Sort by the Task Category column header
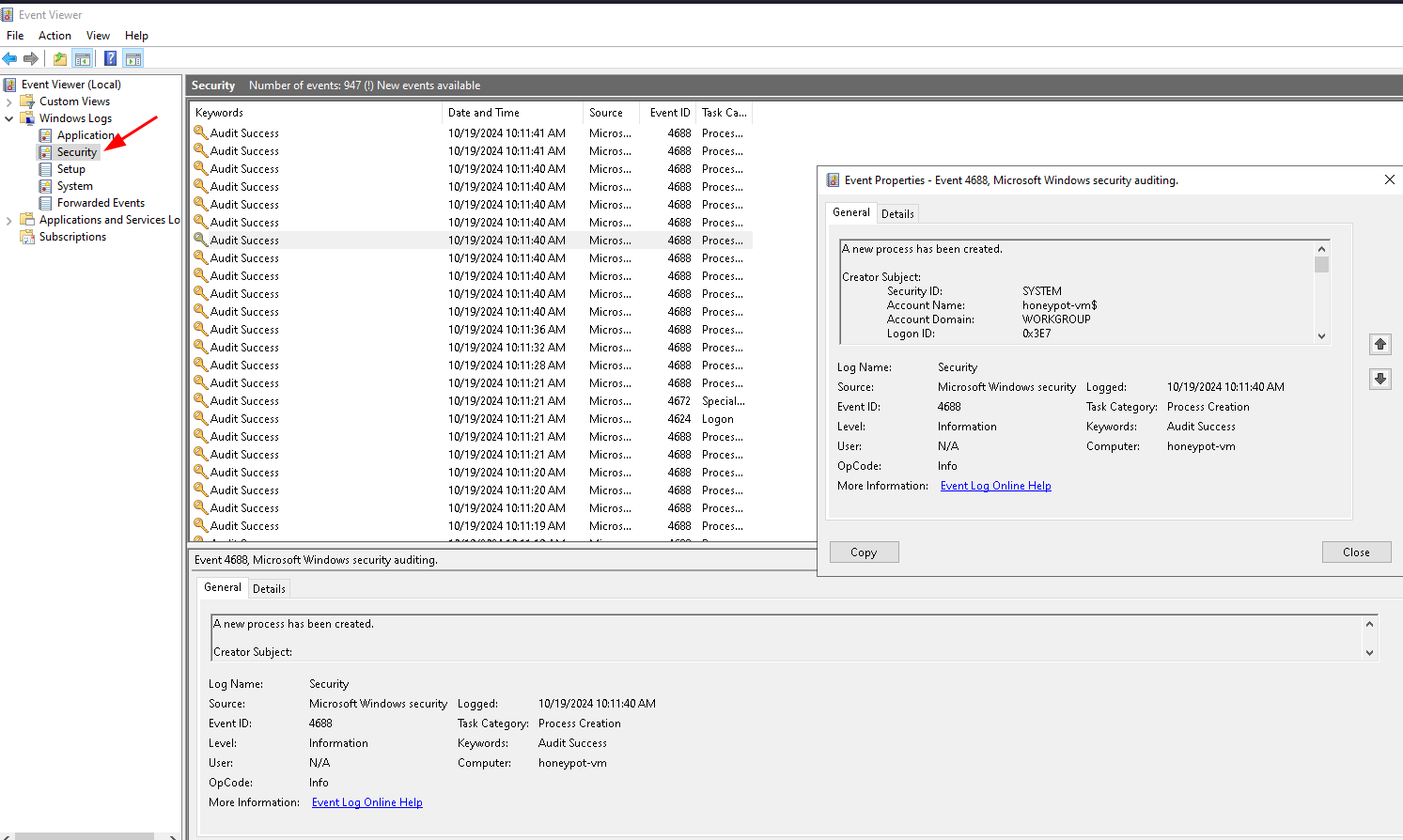This screenshot has height=840, width=1403. (725, 113)
